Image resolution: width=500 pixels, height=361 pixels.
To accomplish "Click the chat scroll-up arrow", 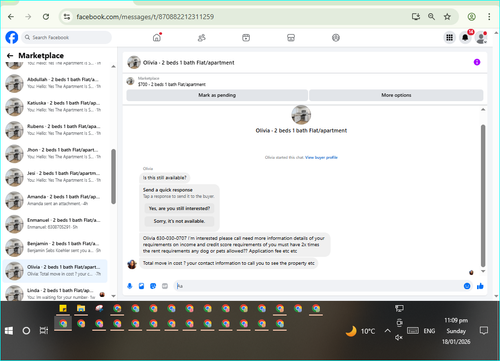I will click(483, 109).
